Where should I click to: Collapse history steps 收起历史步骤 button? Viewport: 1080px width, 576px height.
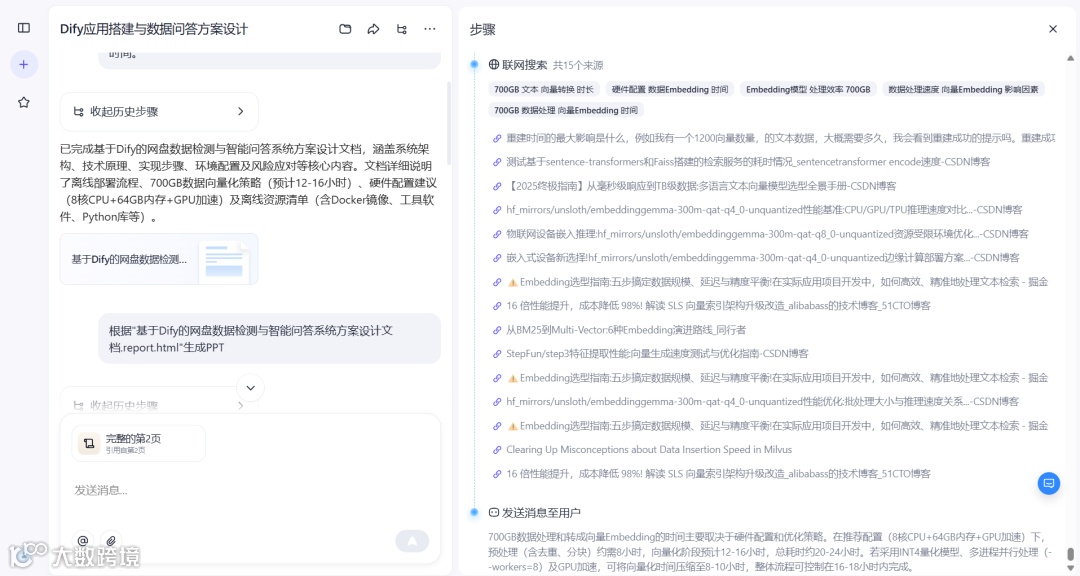[x=159, y=112]
